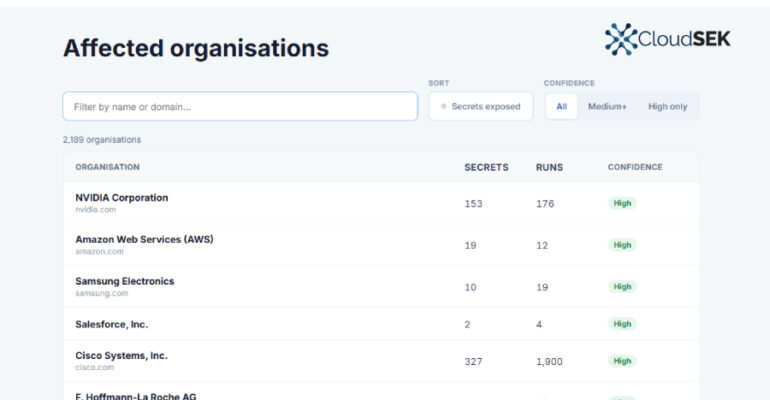Click the nvidia.com domain text
This screenshot has height=400, width=770.
click(96, 210)
